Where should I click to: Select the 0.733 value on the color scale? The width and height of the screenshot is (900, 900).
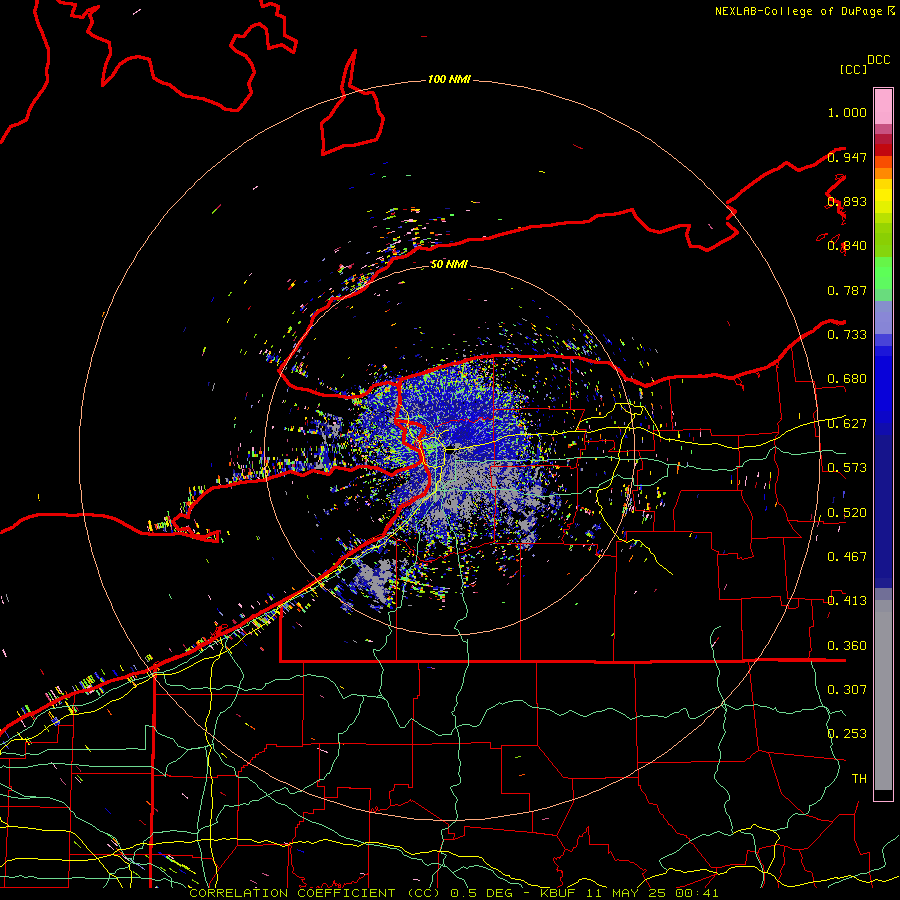(x=847, y=335)
